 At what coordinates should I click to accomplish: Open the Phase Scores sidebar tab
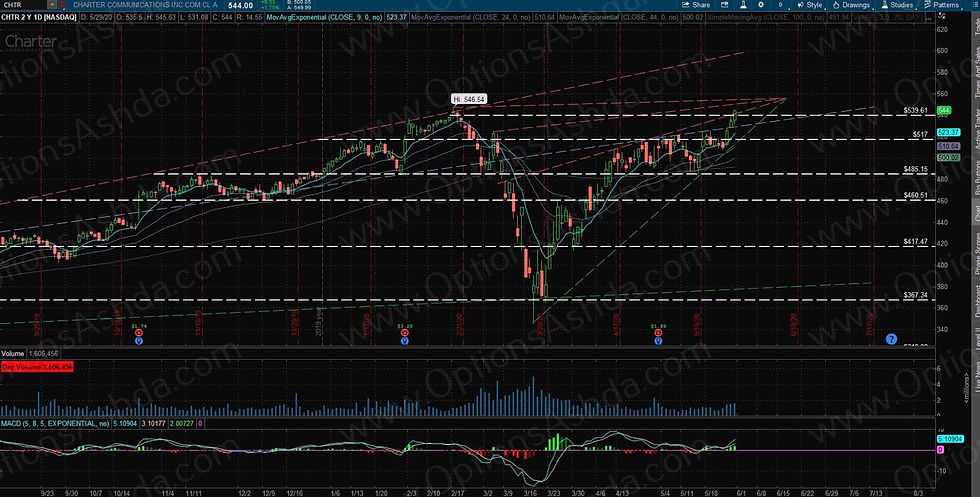976,254
